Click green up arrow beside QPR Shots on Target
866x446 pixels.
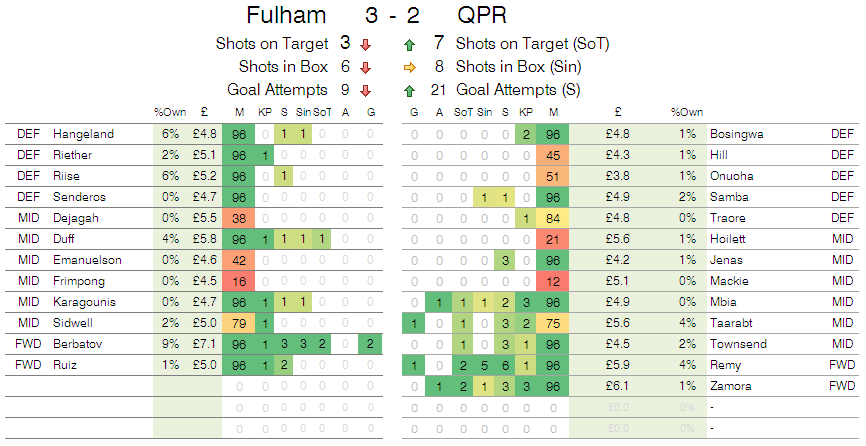(409, 45)
